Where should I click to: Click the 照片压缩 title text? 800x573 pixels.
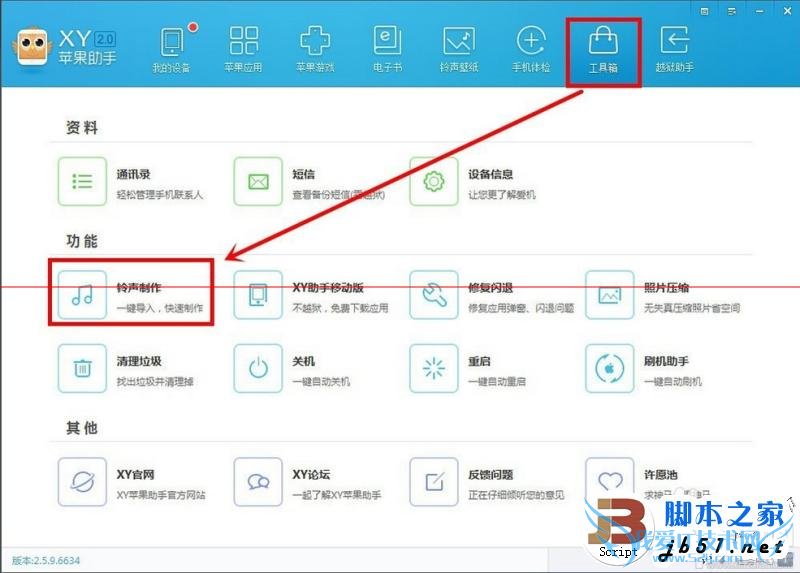pos(666,288)
